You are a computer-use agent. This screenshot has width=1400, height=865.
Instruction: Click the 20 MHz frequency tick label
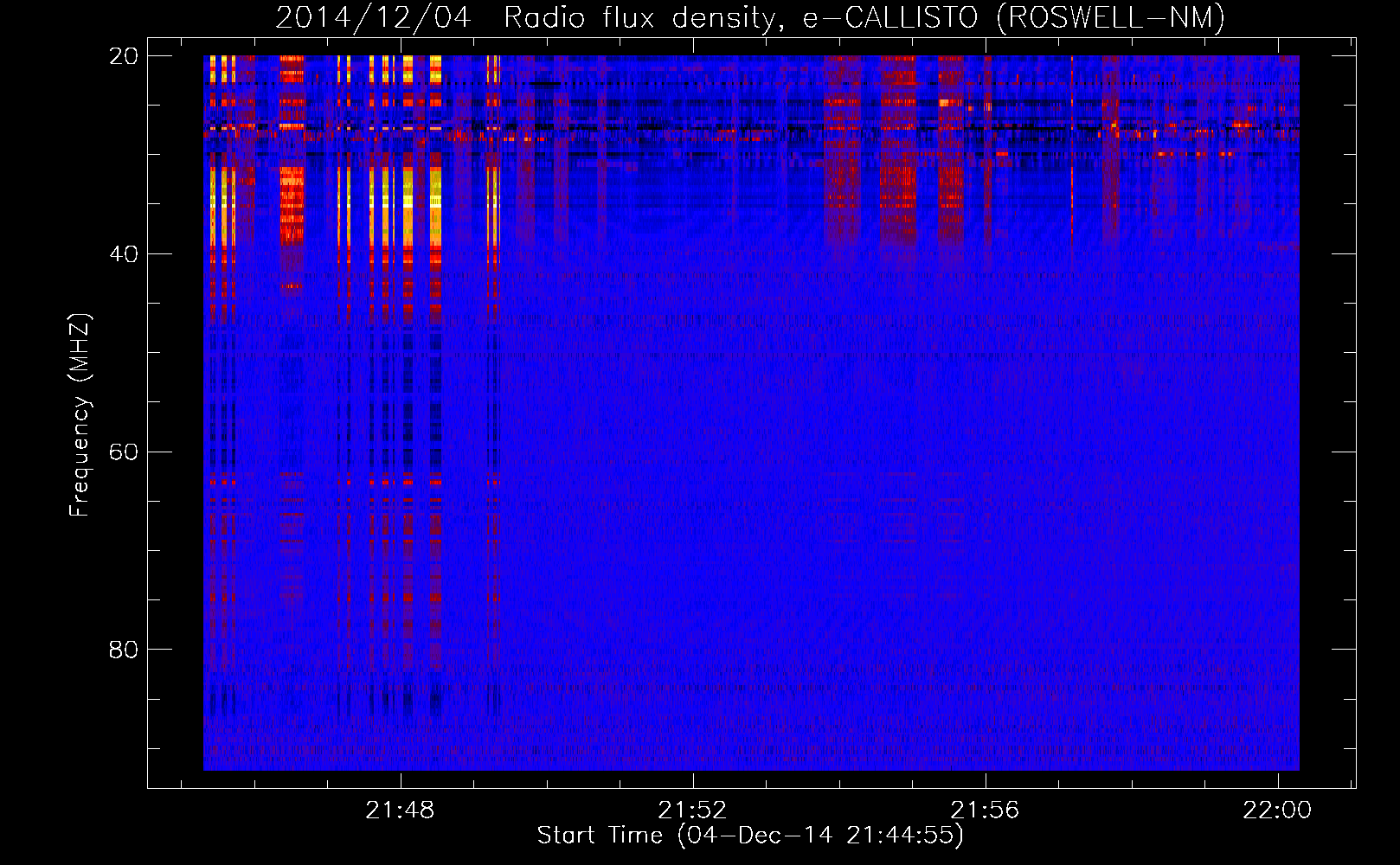(123, 56)
